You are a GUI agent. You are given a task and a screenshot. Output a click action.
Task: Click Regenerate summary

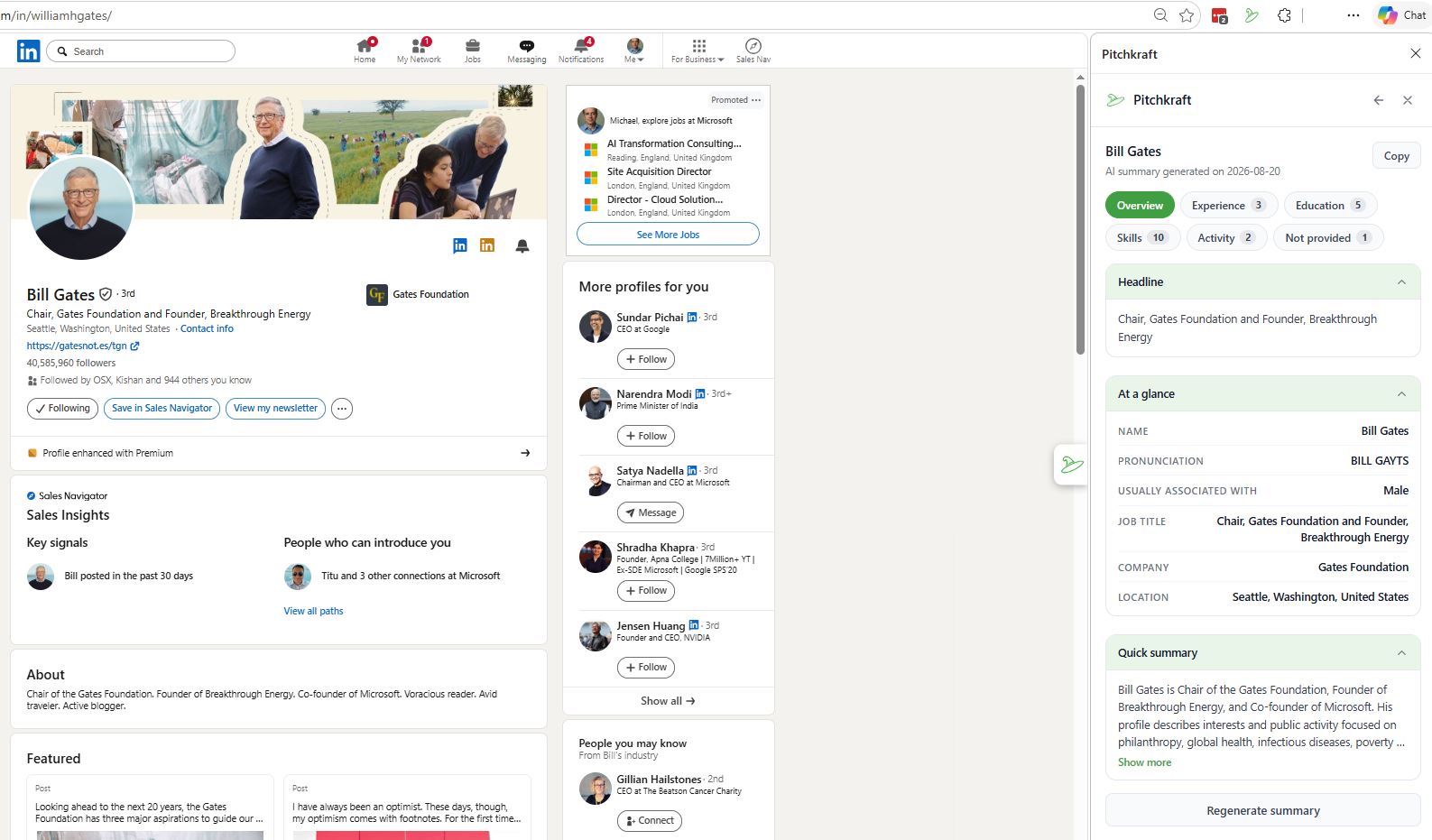(x=1262, y=810)
